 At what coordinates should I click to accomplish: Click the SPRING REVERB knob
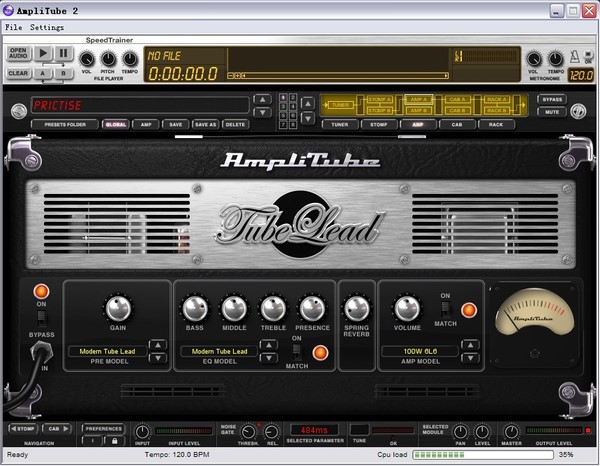357,308
